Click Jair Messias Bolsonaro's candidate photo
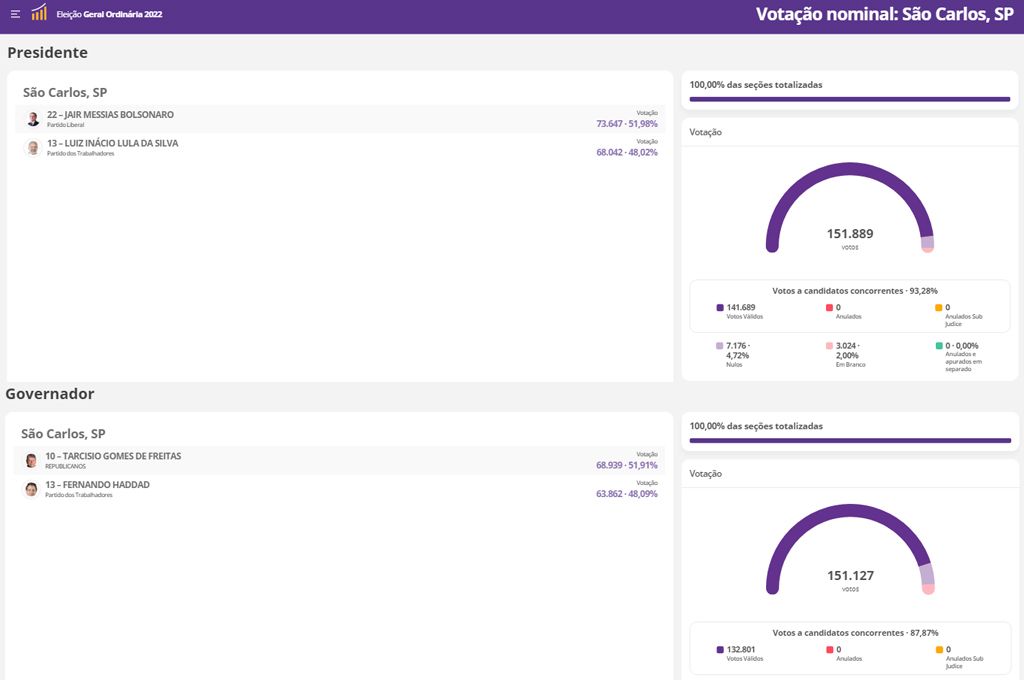This screenshot has width=1024, height=680. click(x=33, y=119)
